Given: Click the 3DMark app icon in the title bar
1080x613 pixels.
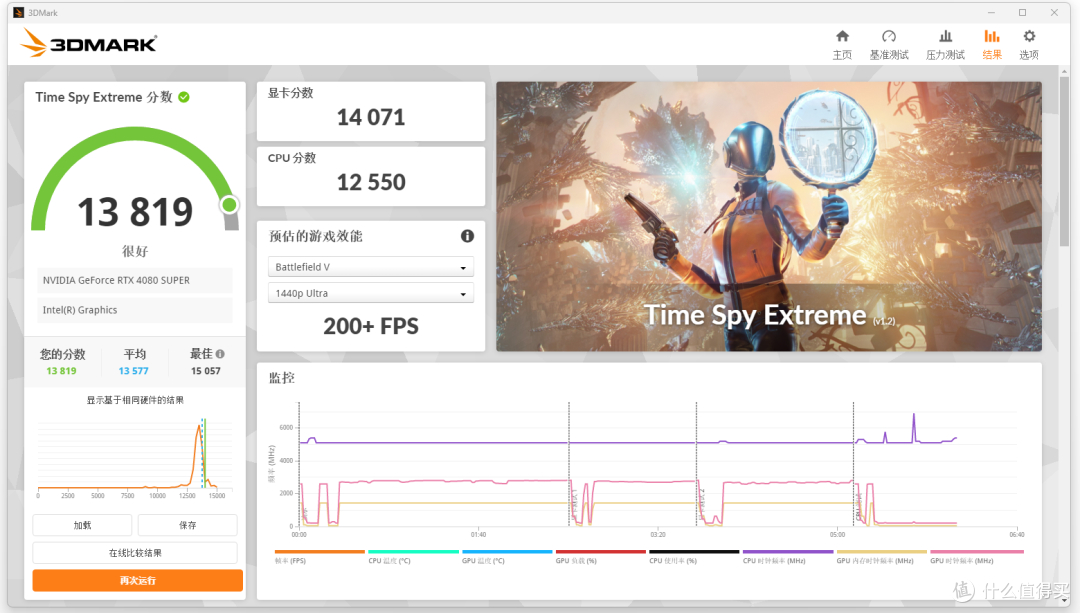Looking at the screenshot, I should pyautogui.click(x=19, y=12).
